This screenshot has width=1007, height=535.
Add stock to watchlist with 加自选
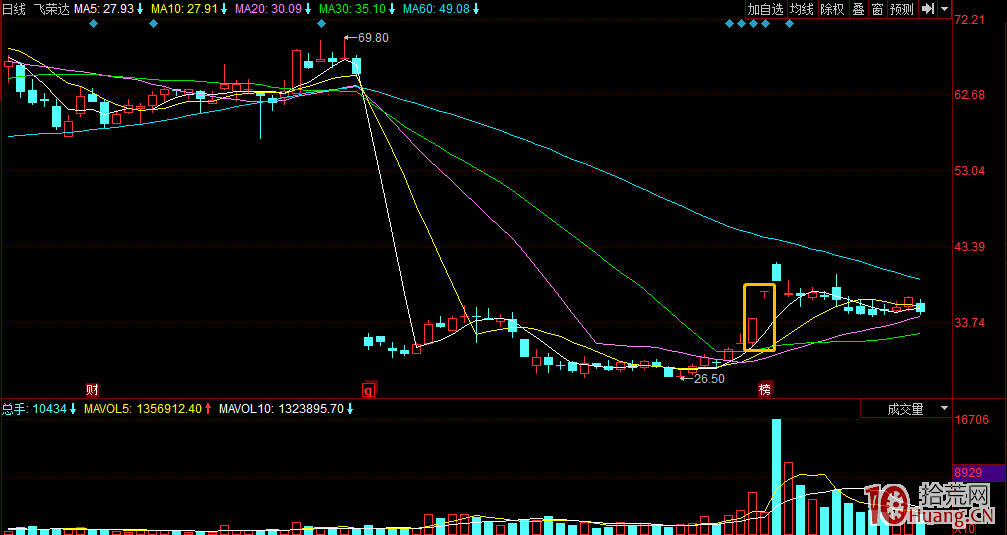click(x=766, y=9)
